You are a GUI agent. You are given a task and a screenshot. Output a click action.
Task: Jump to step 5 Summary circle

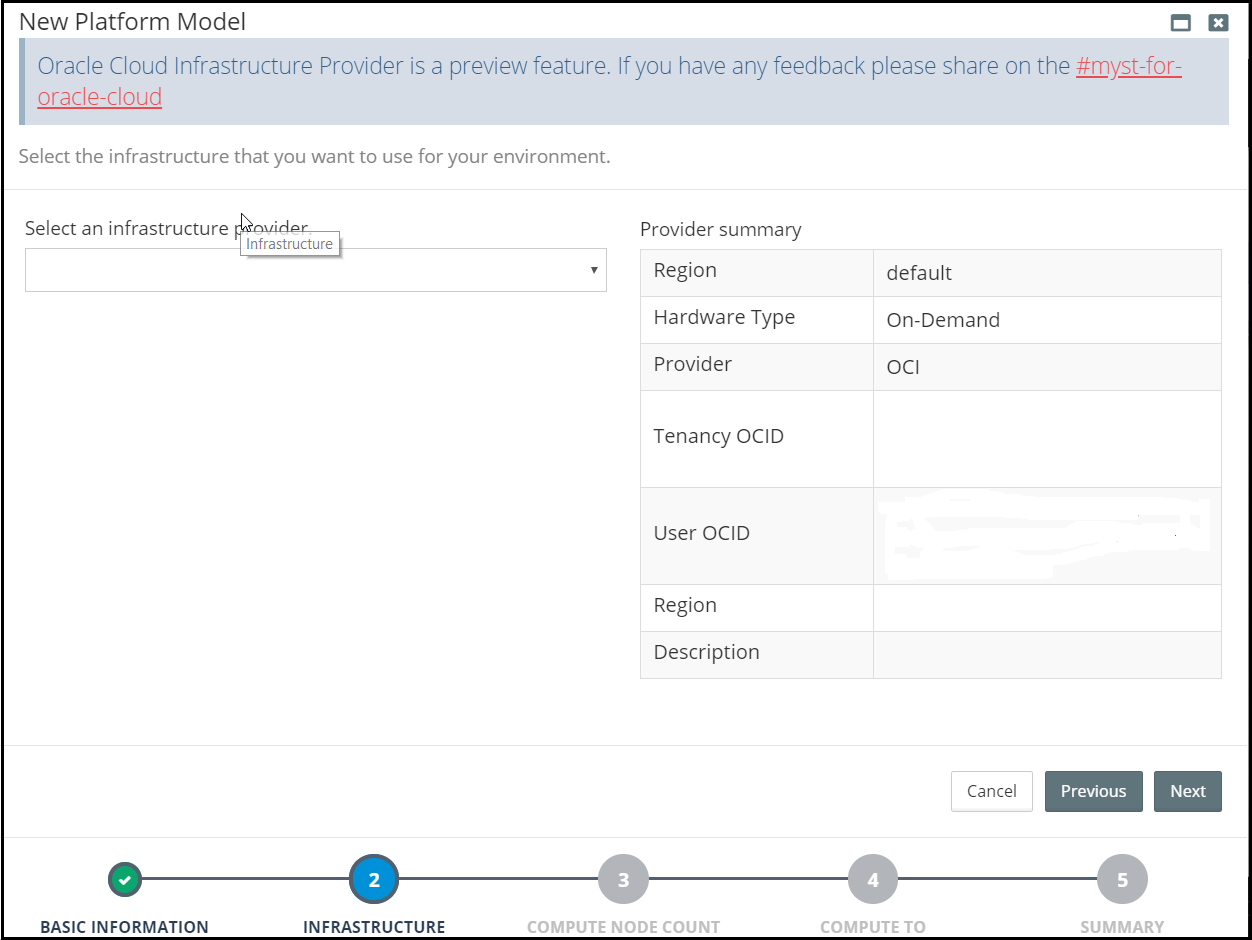[1122, 880]
